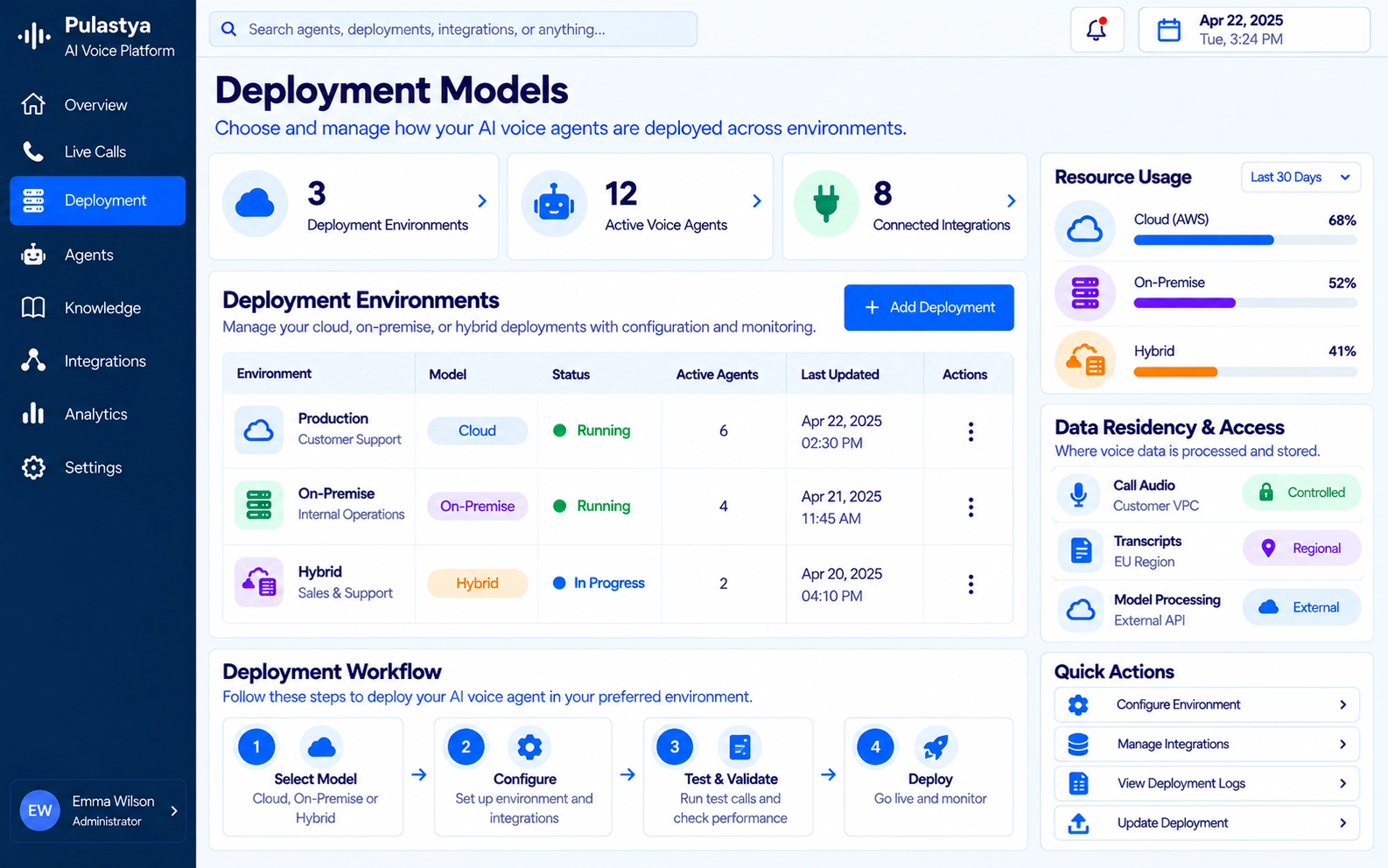1388x868 pixels.
Task: Open actions menu for Hybrid row
Action: [x=971, y=584]
